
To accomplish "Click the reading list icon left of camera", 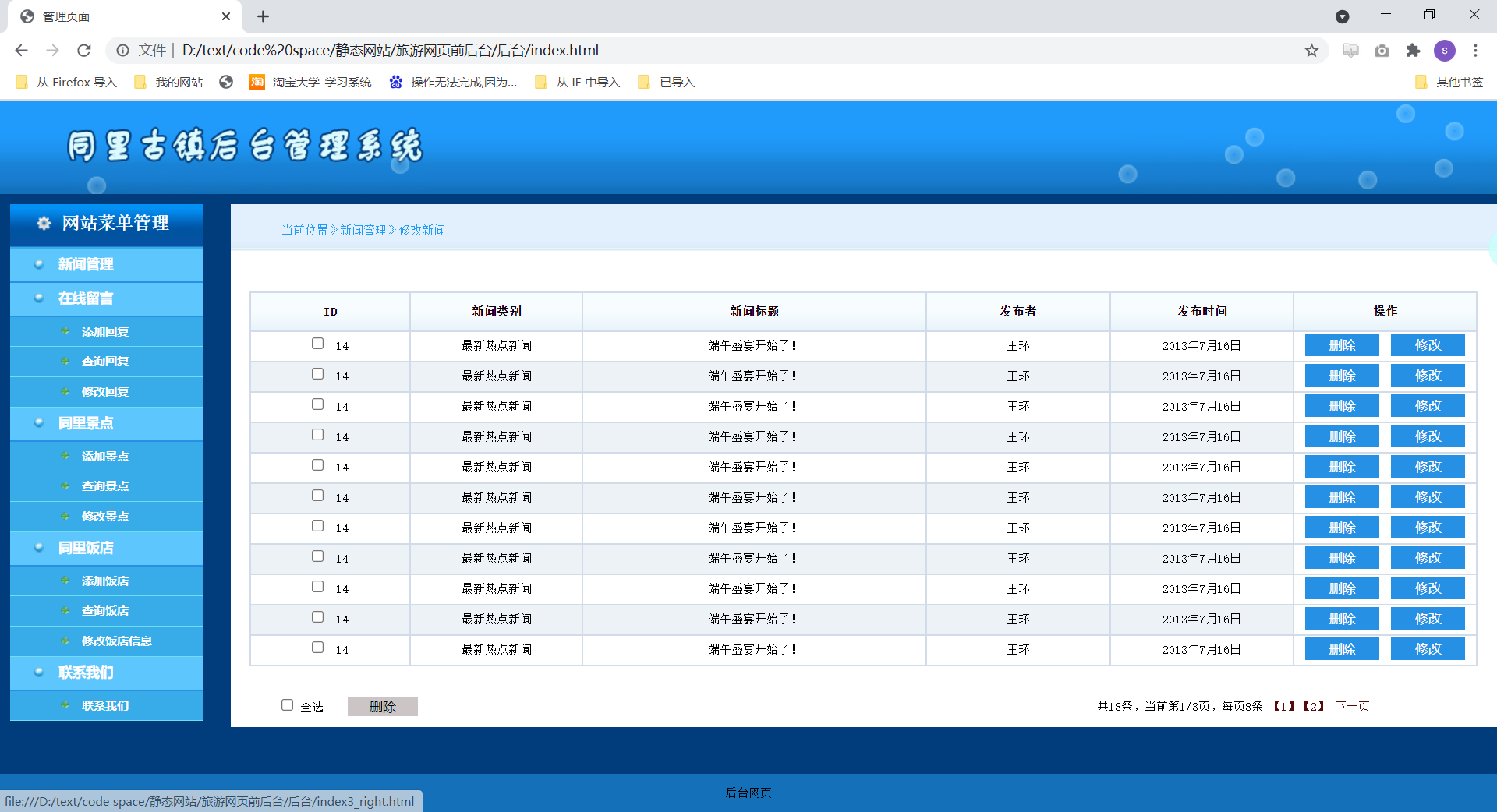I will pyautogui.click(x=1350, y=51).
